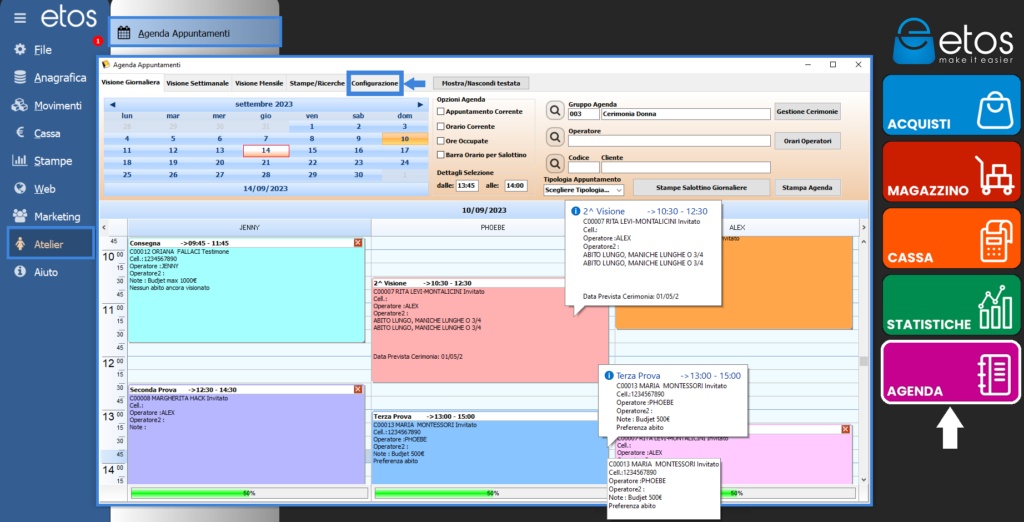Screen dimensions: 1024x522
Task: Click the File gear icon in sidebar
Action: (20, 50)
